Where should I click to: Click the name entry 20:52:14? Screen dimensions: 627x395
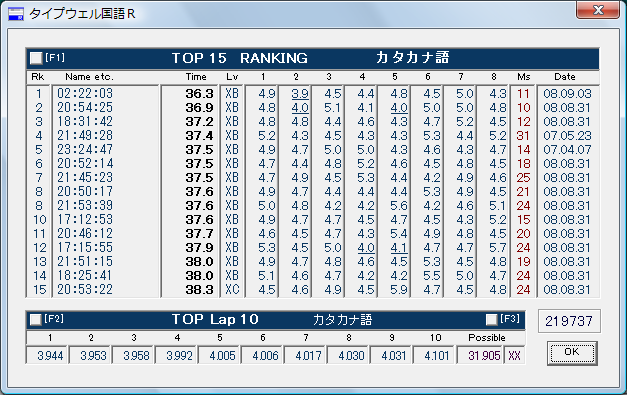(85, 164)
